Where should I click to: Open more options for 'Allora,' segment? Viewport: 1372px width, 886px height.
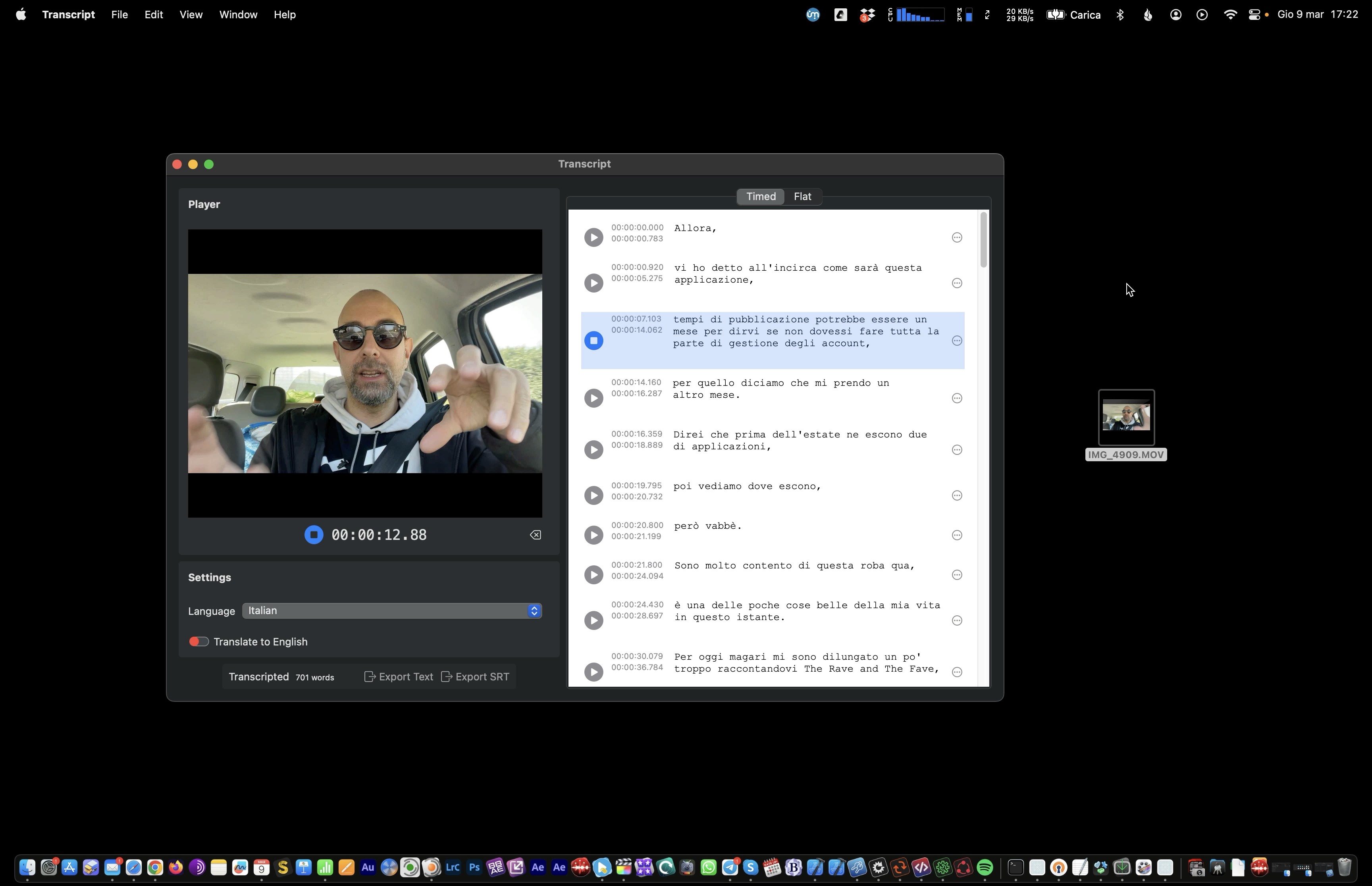click(x=957, y=237)
